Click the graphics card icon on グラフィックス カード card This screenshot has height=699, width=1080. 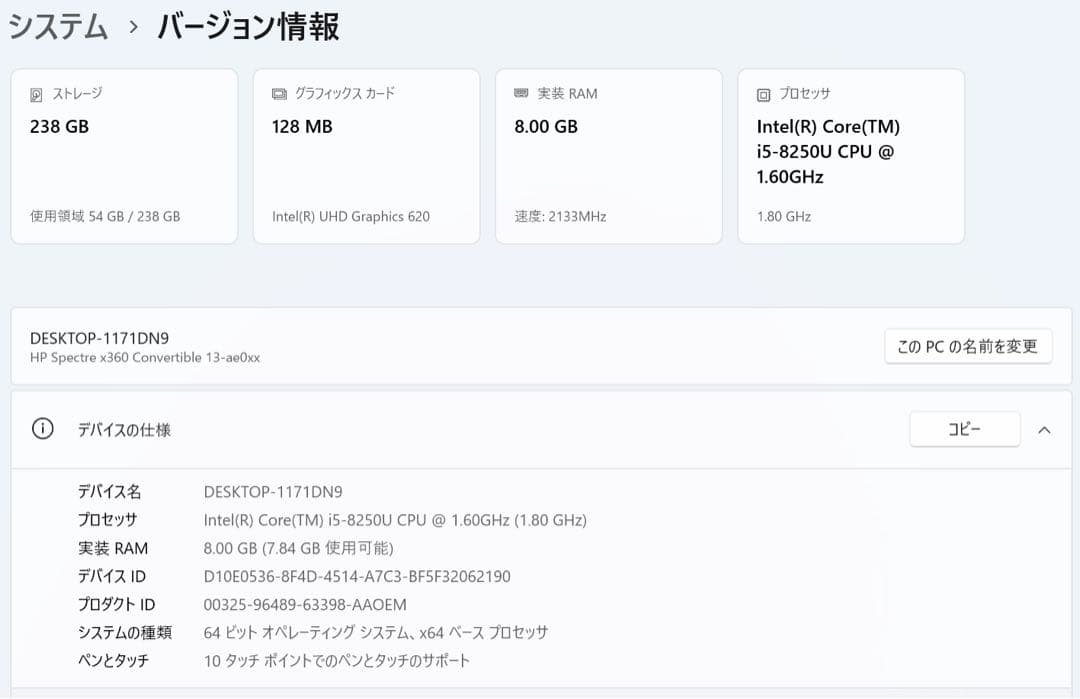tap(280, 93)
